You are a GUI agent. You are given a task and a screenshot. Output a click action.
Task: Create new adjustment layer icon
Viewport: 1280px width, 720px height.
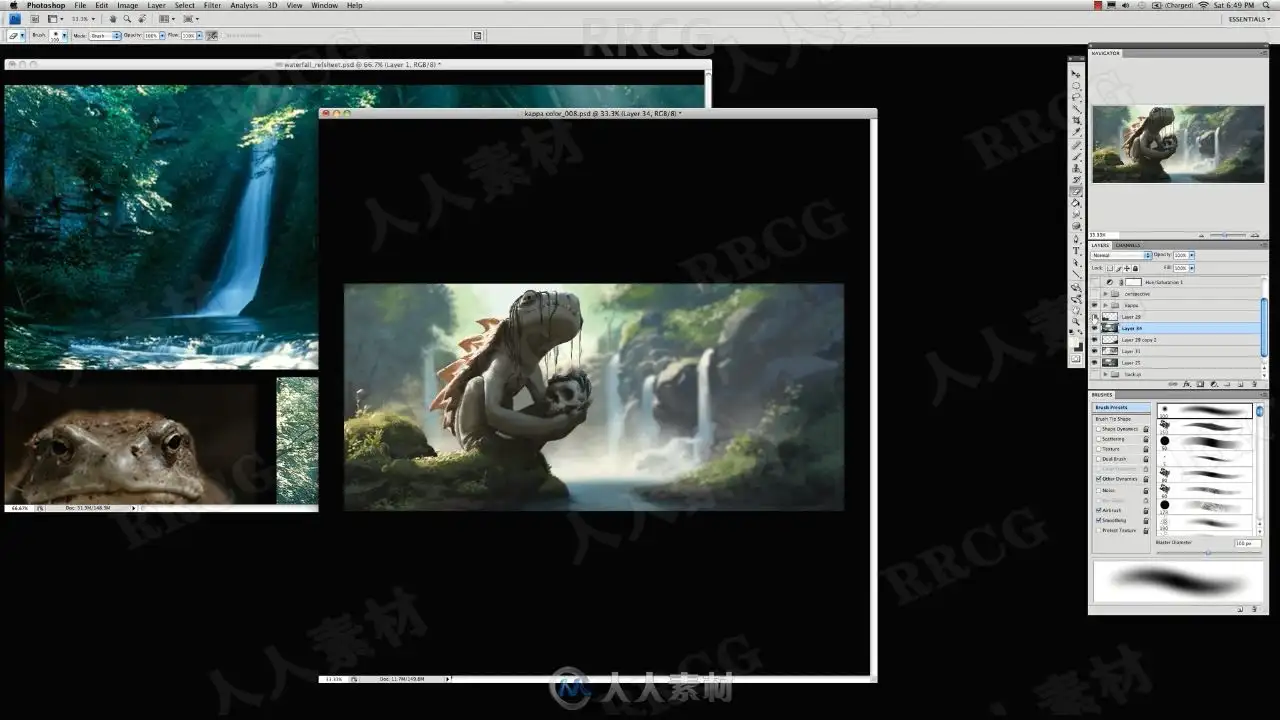[1214, 384]
